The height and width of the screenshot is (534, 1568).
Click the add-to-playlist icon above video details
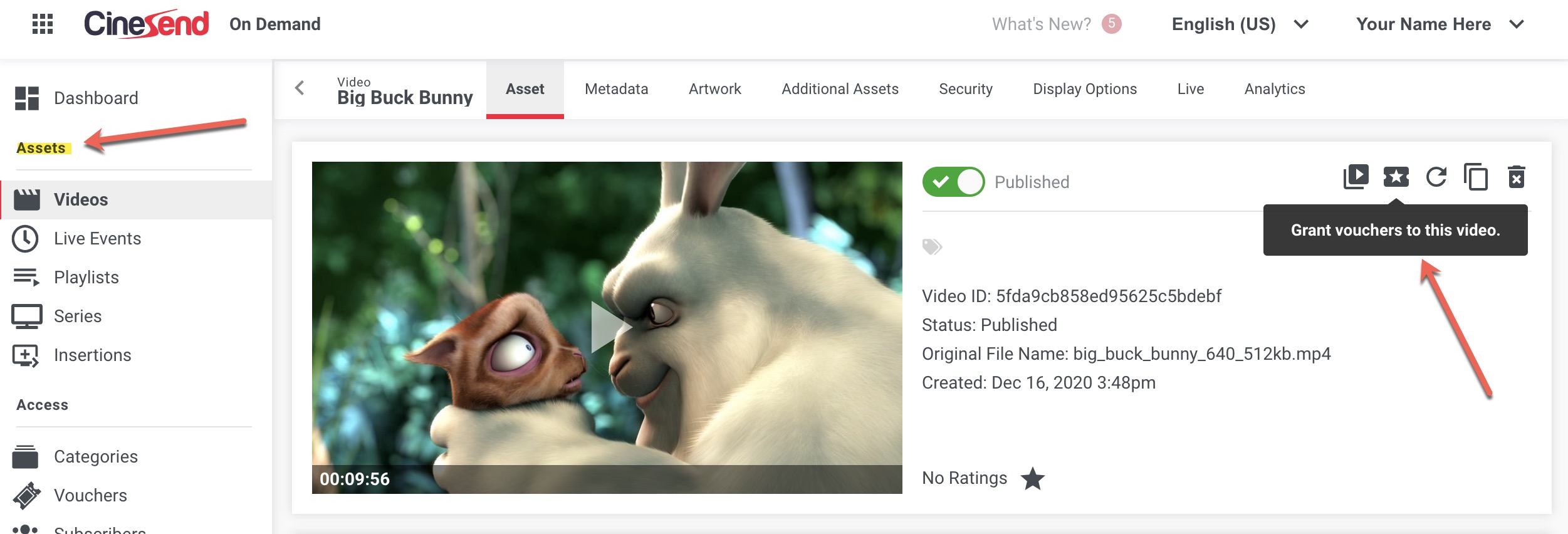point(1356,177)
